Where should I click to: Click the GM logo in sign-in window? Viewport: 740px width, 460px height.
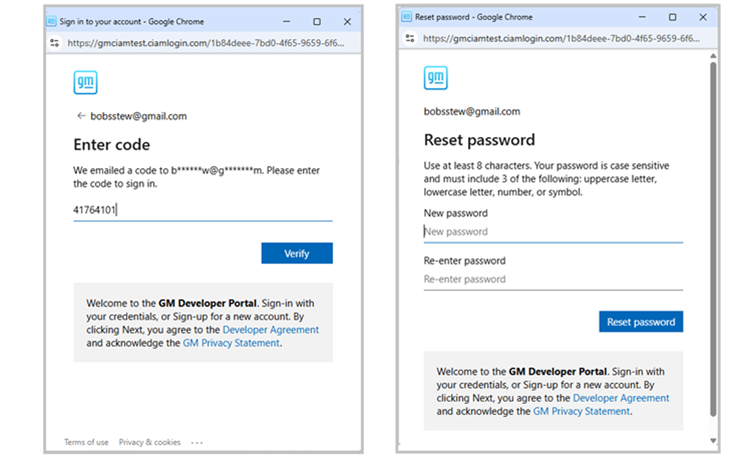click(85, 83)
